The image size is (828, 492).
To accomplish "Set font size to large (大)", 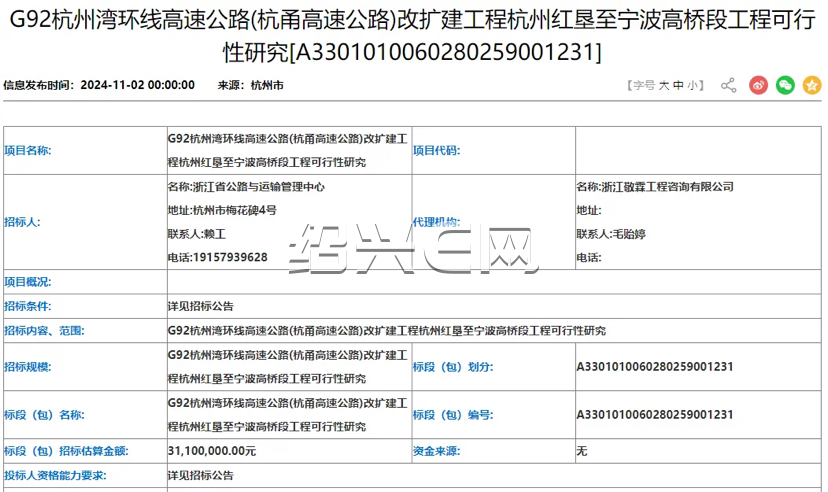I will 664,85.
